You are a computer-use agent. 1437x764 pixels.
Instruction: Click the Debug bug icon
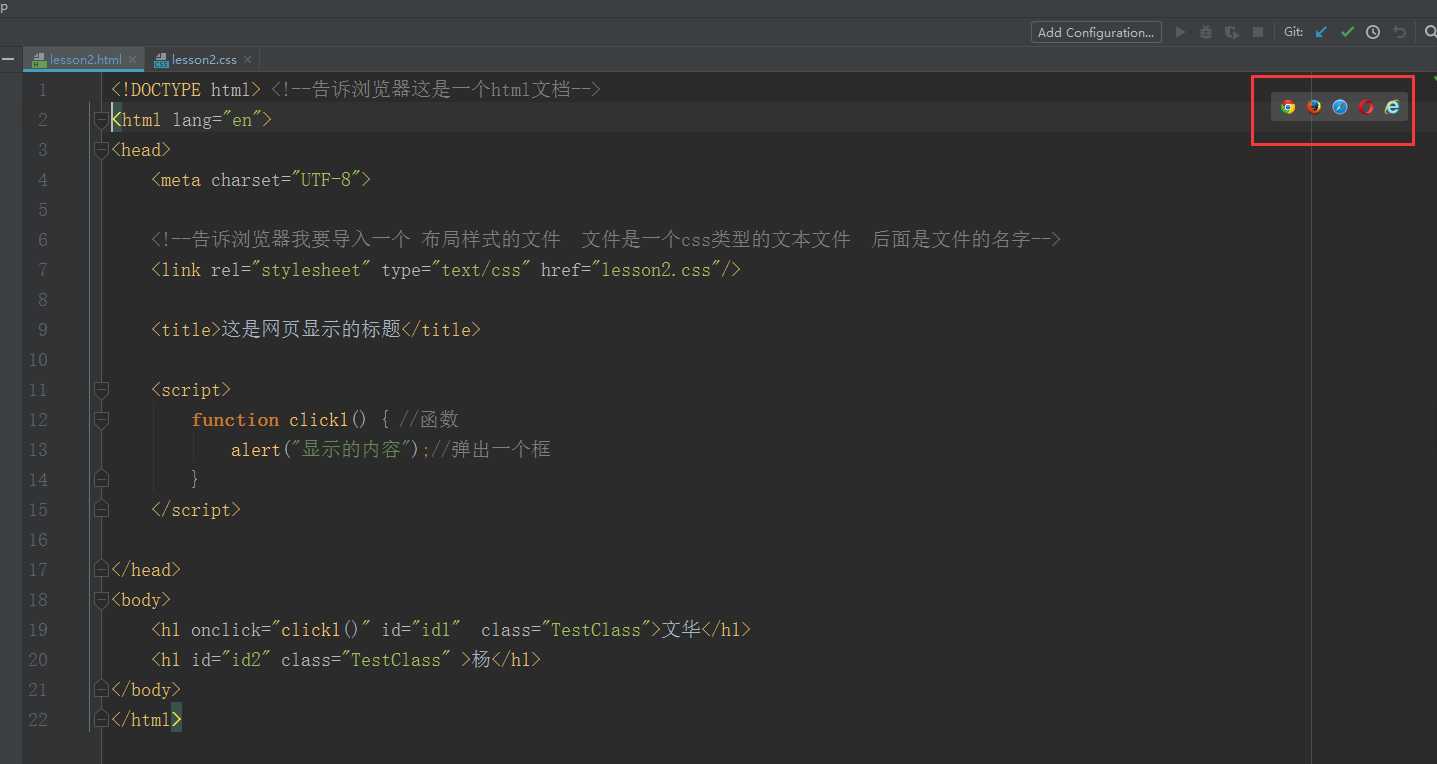pos(1206,32)
